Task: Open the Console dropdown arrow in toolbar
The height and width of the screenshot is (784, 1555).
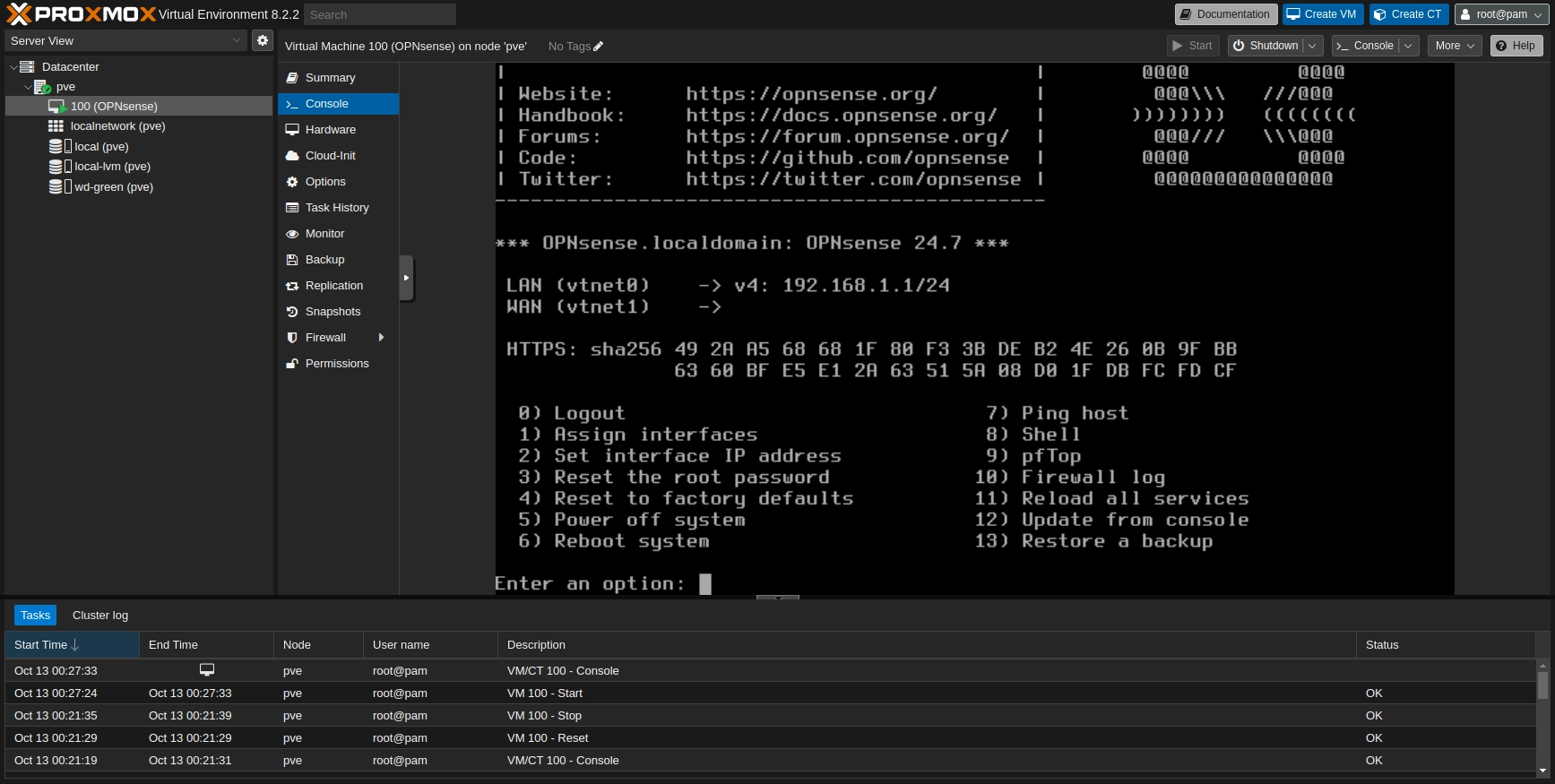Action: coord(1409,46)
